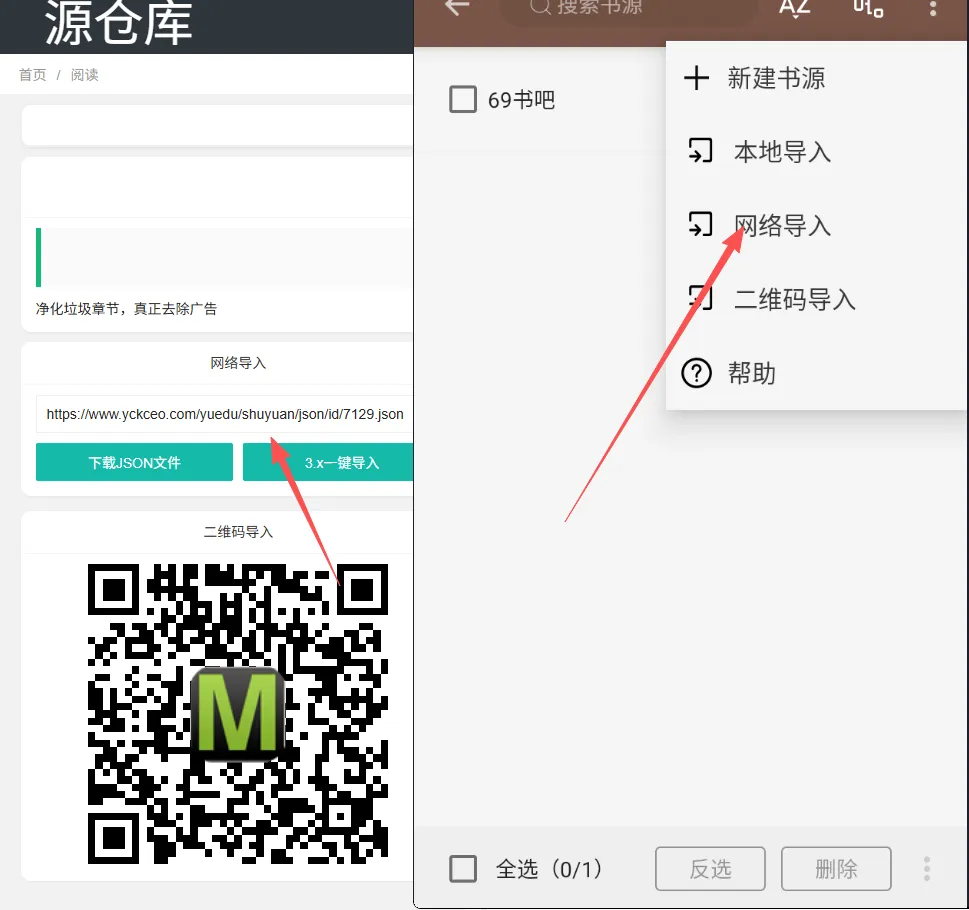Click the plus icon beside 新建书源
The width and height of the screenshot is (969, 910).
(696, 78)
